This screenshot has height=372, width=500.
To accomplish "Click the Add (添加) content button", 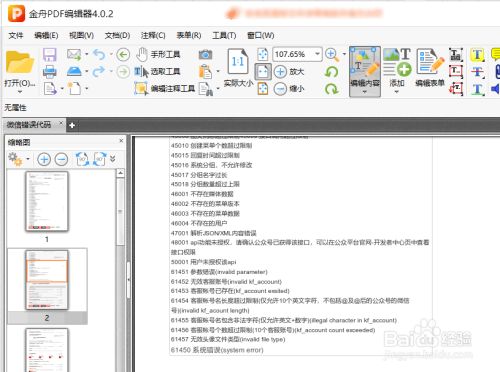I will click(x=397, y=68).
